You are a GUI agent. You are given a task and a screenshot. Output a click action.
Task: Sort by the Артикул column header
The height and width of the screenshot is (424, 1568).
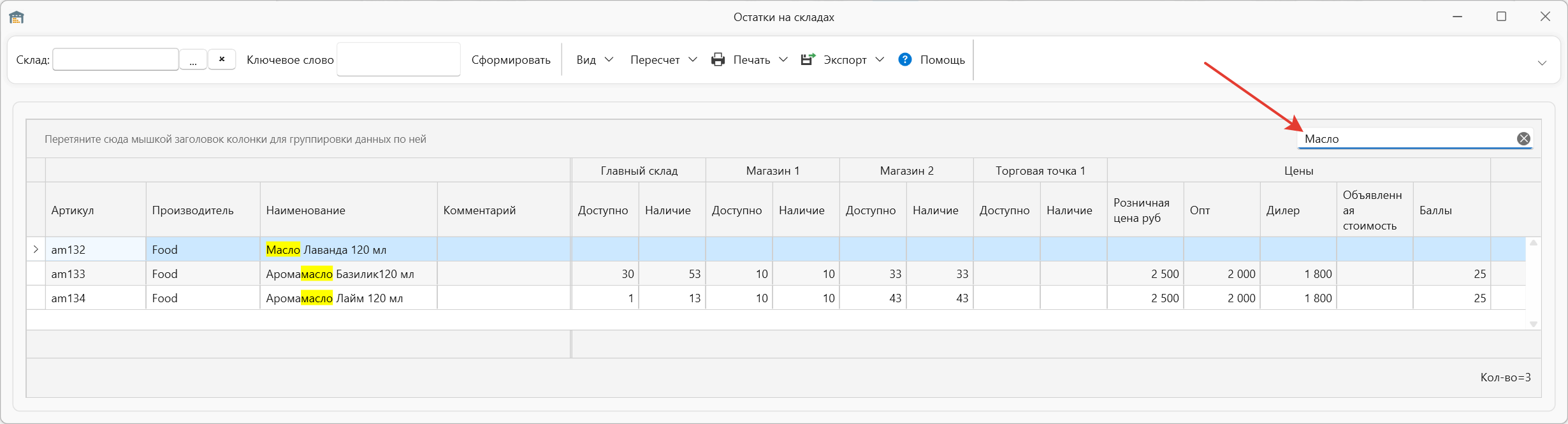coord(96,210)
